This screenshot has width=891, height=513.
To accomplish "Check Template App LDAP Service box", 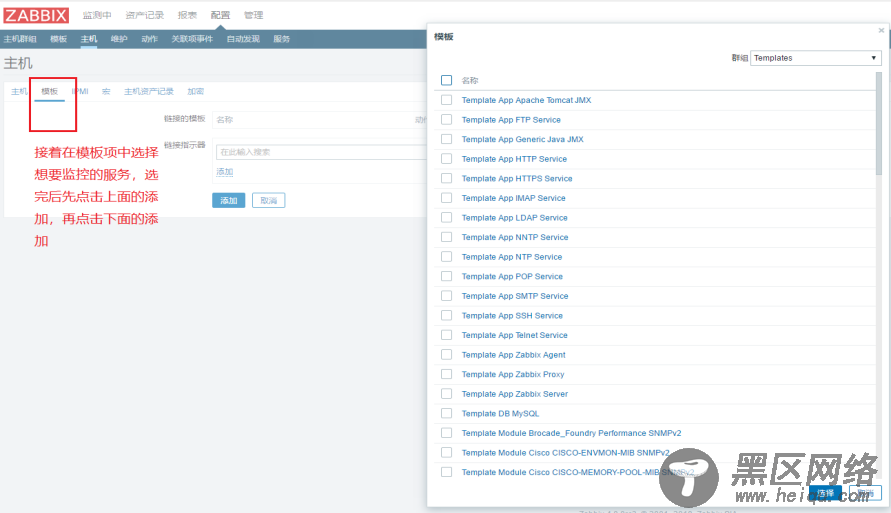I will 447,218.
